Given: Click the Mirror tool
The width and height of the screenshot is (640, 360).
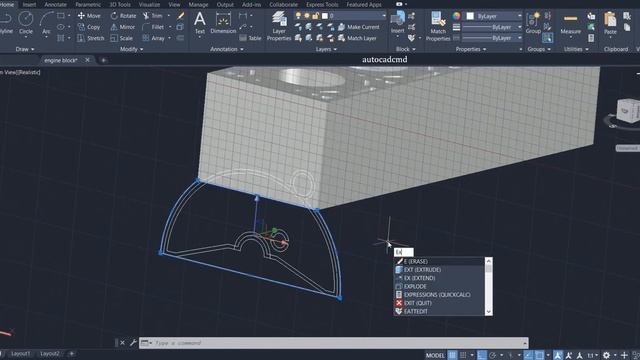Looking at the screenshot, I should 122,27.
